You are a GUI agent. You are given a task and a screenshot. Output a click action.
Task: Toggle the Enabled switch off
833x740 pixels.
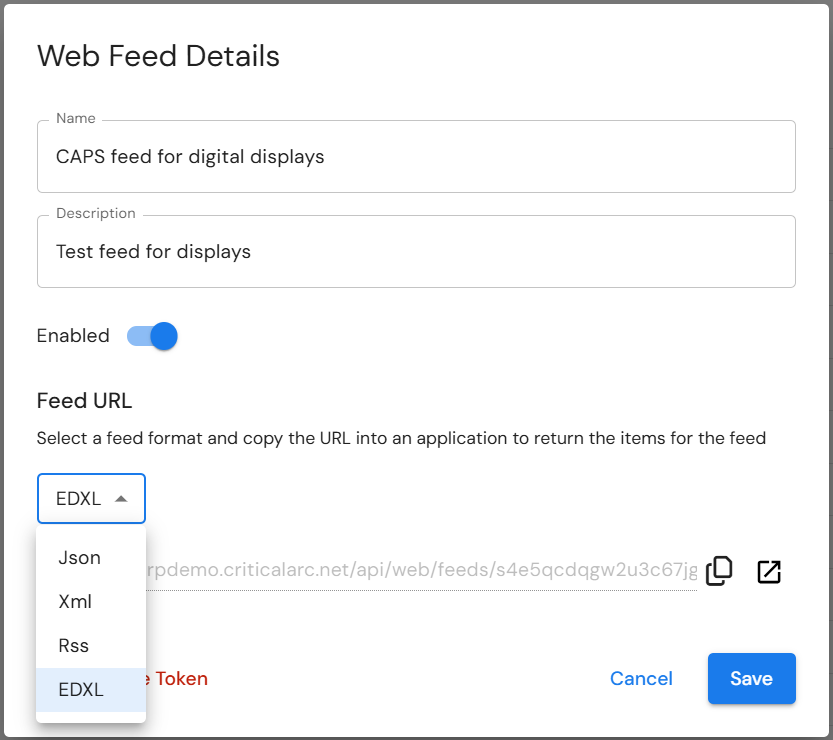(x=152, y=336)
